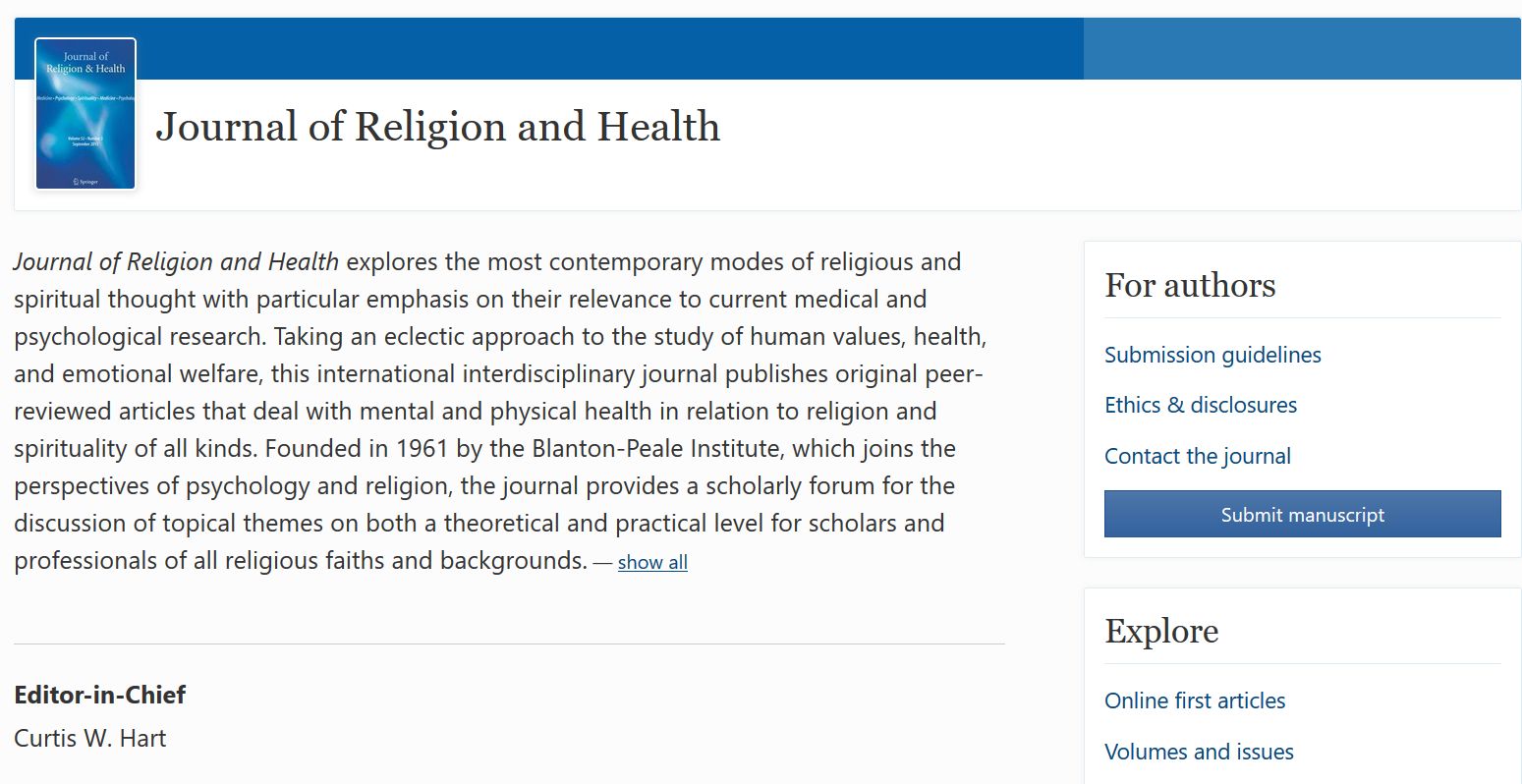
Task: Click the Journal of Religion and Health cover thumbnail
Action: 85,114
